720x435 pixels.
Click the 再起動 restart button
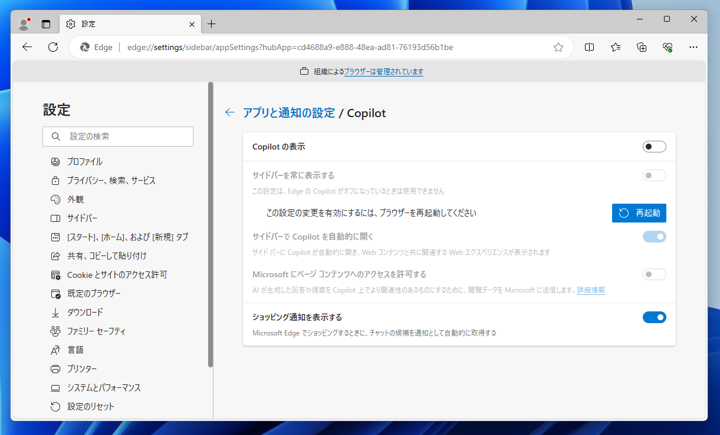pyautogui.click(x=639, y=213)
